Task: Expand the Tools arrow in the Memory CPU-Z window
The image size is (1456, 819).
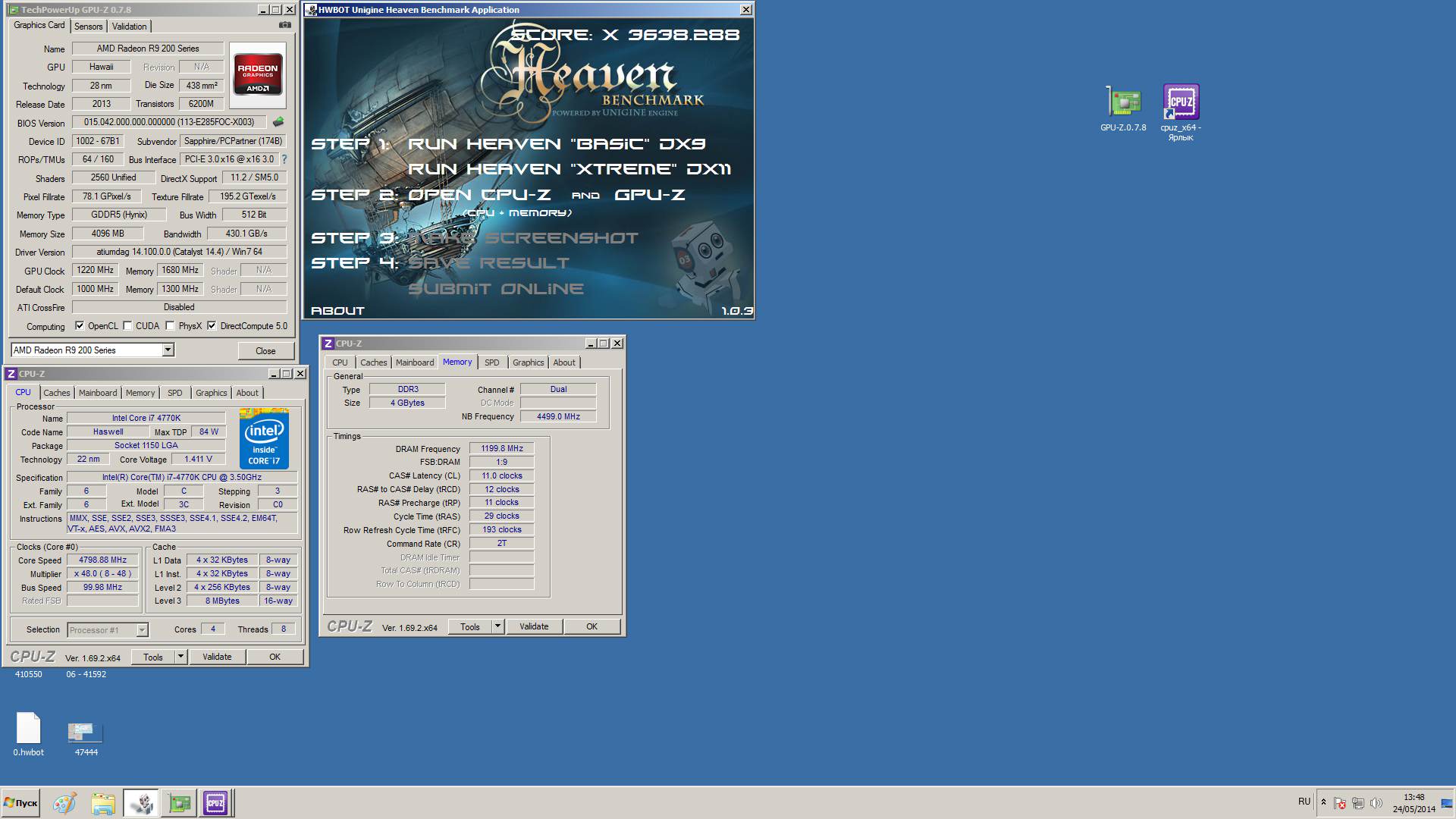Action: tap(497, 626)
